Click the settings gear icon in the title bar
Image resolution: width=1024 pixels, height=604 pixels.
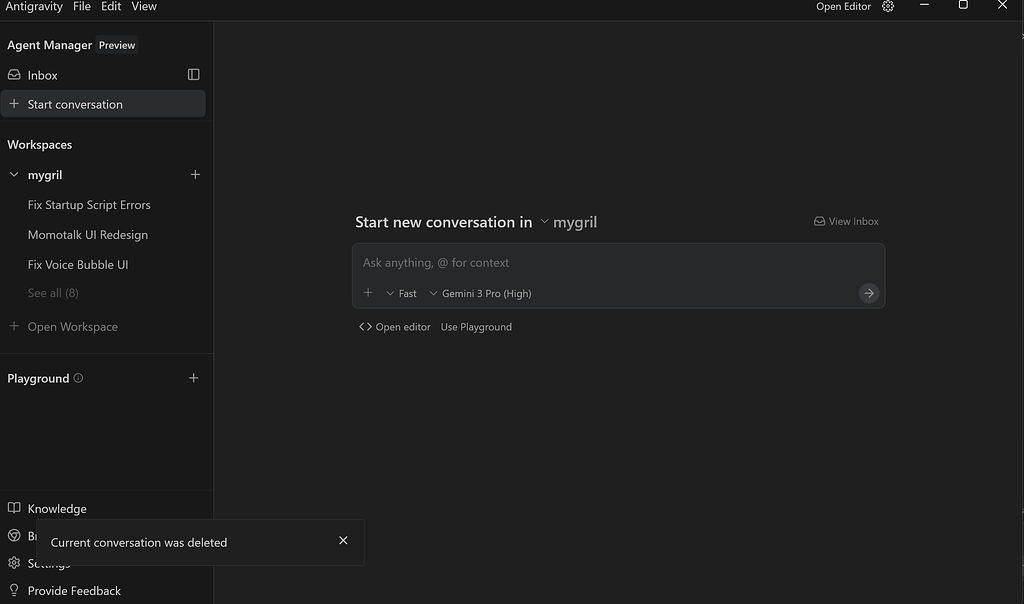tap(888, 7)
